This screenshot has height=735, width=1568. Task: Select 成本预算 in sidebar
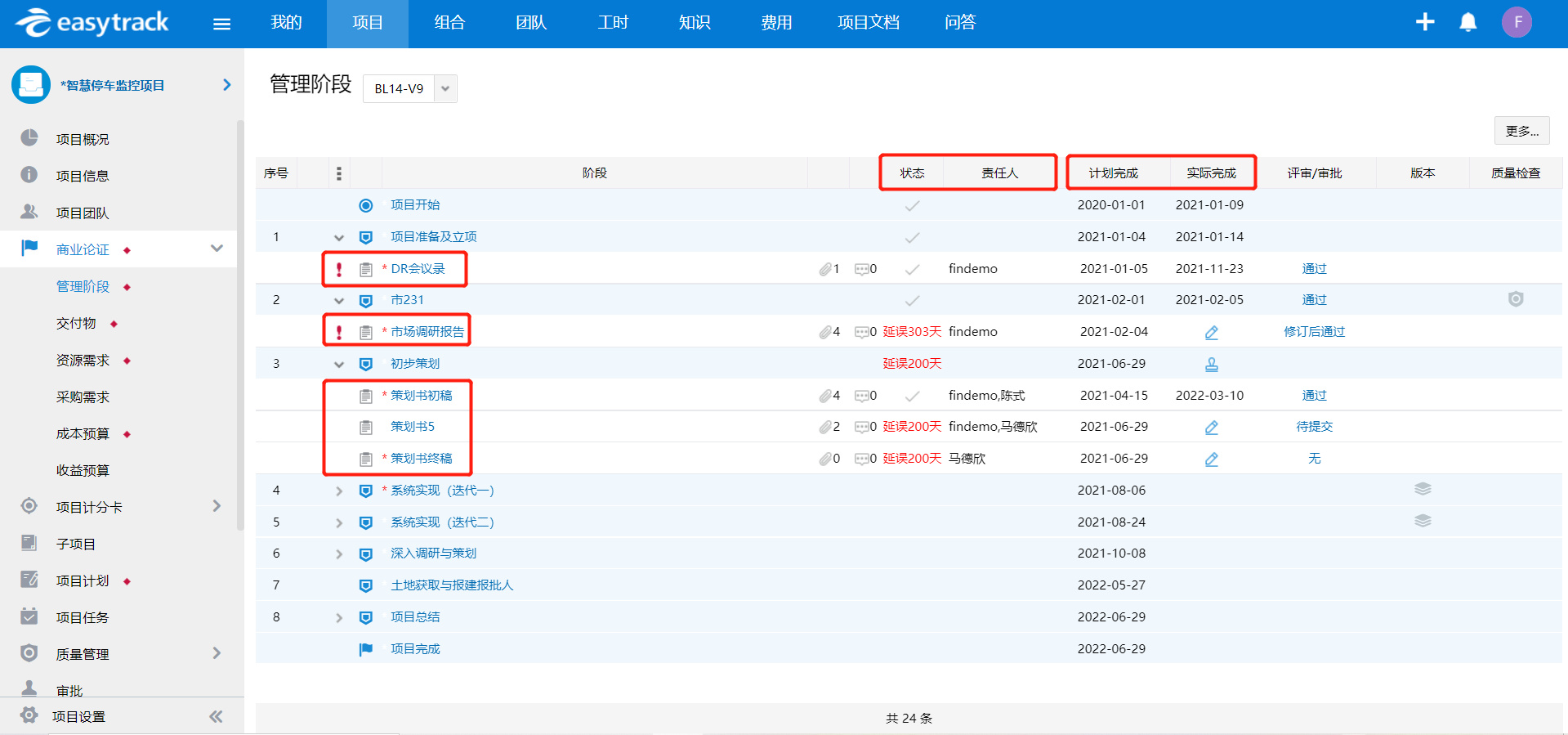[x=83, y=434]
